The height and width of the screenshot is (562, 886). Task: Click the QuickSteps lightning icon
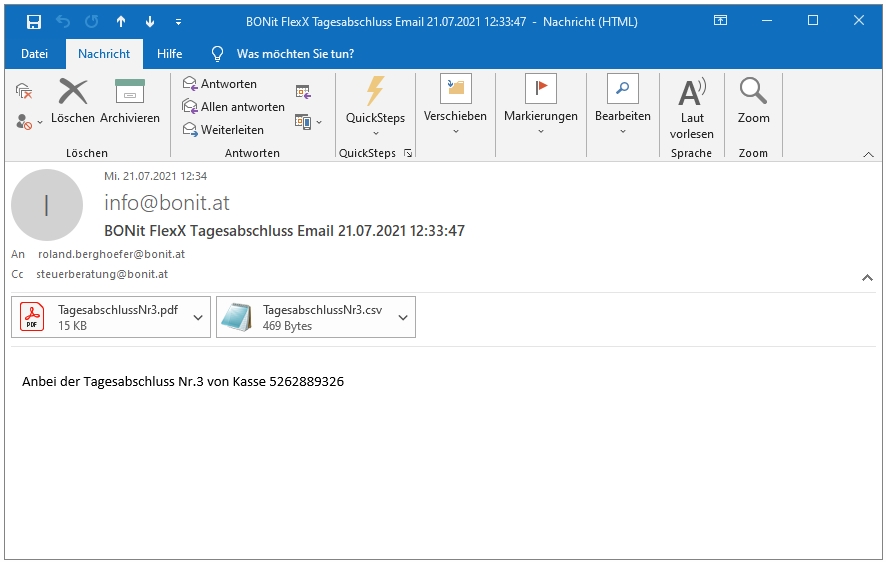coord(375,91)
